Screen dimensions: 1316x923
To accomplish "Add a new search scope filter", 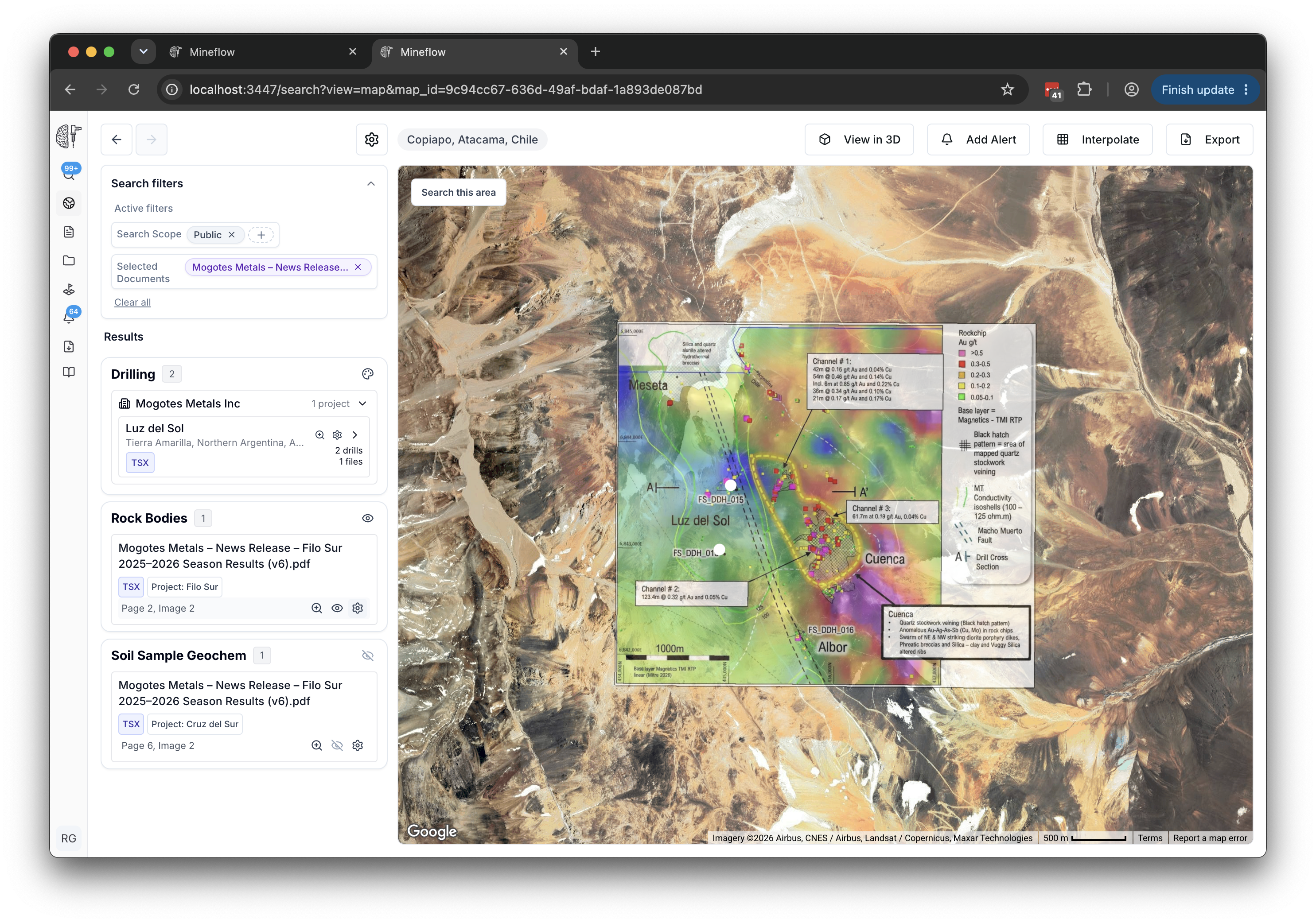I will tap(261, 235).
